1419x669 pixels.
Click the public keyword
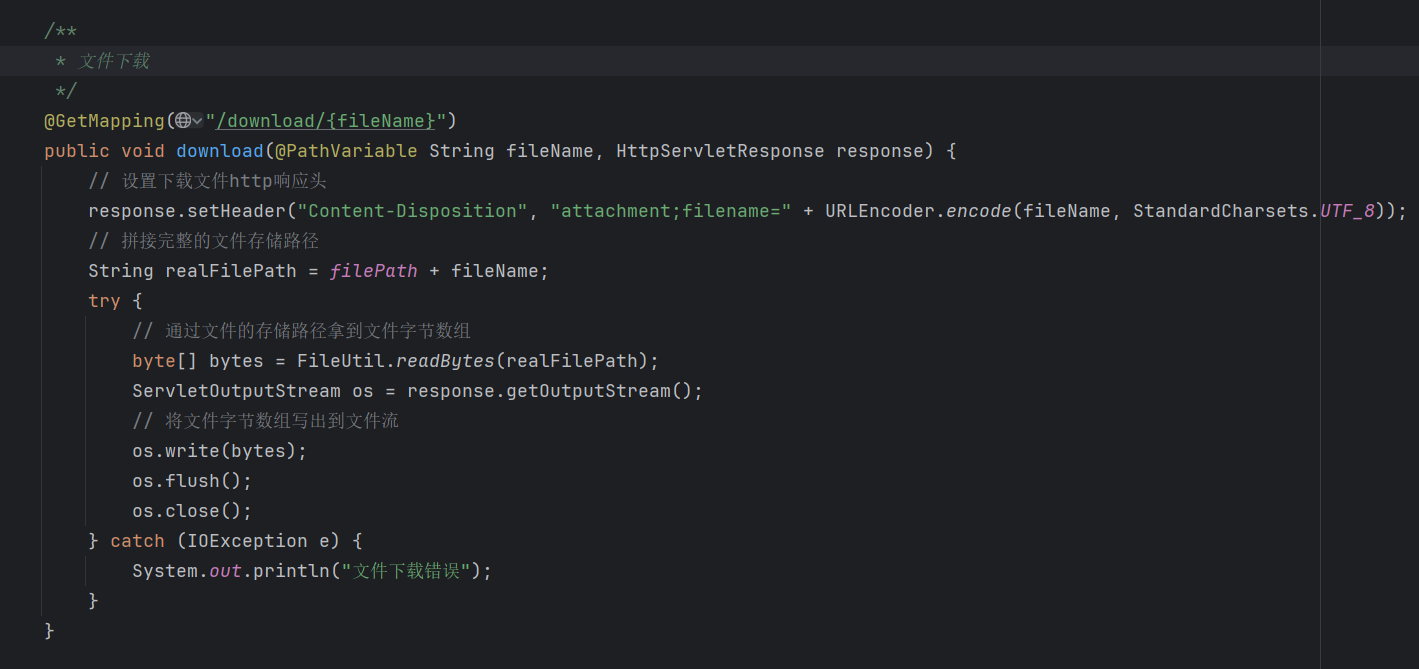[x=77, y=151]
